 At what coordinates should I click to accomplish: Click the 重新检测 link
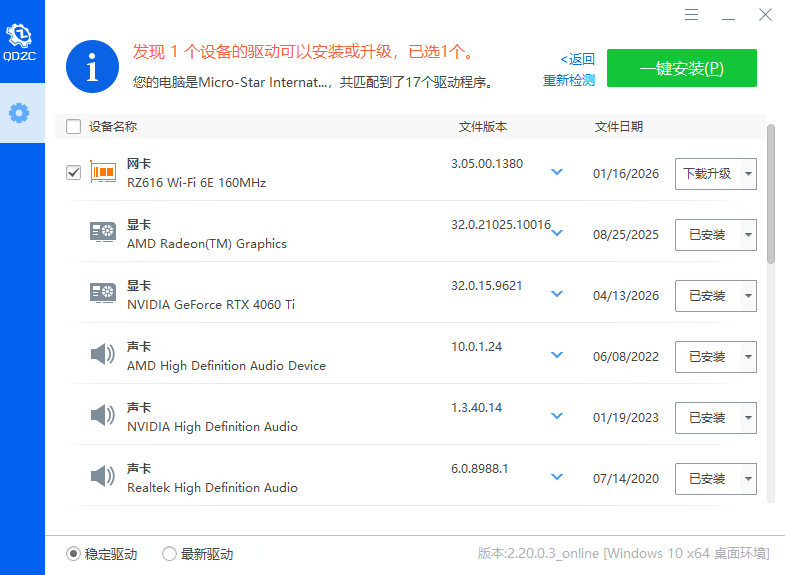click(569, 80)
